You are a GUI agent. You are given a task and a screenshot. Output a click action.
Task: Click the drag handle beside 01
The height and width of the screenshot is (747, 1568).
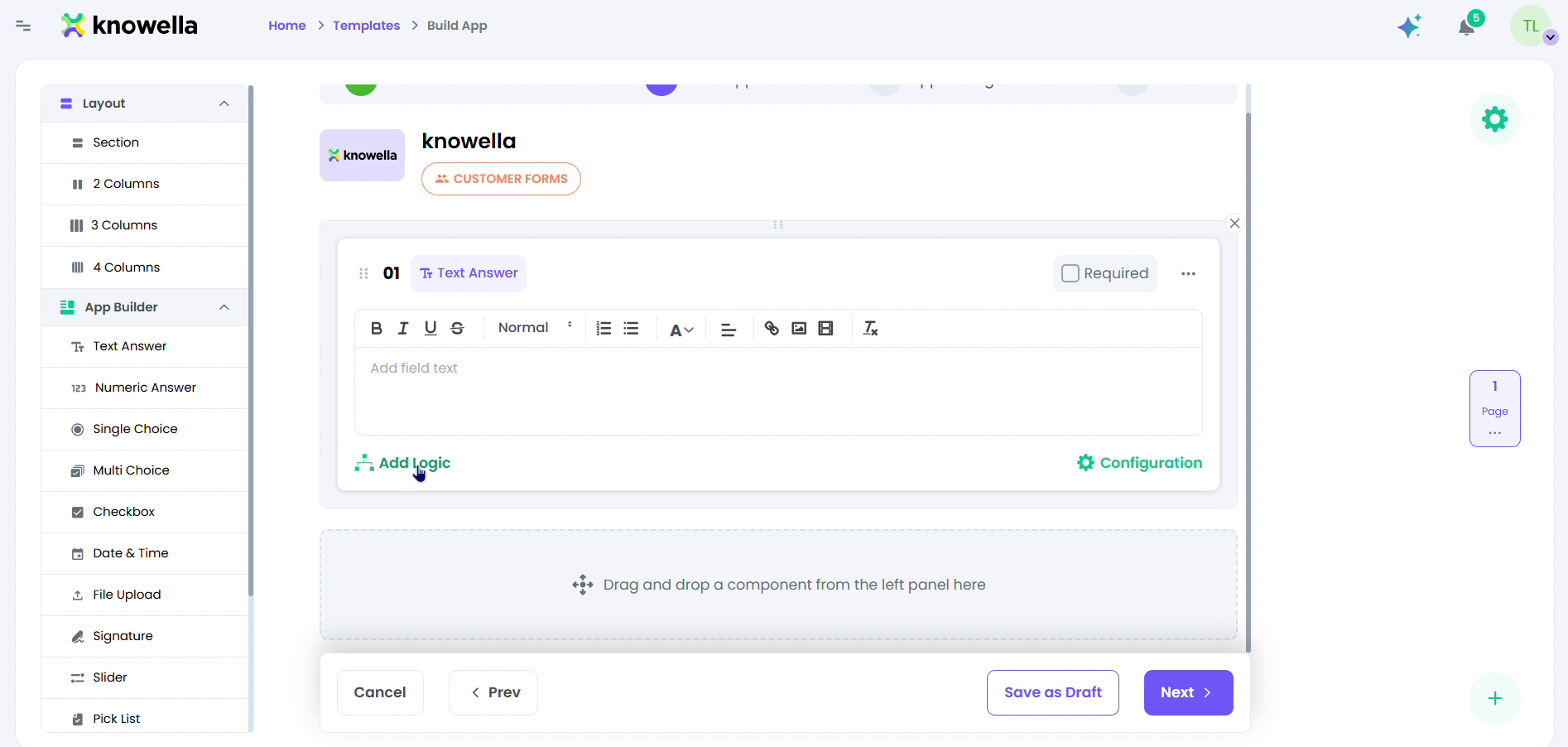click(x=363, y=273)
